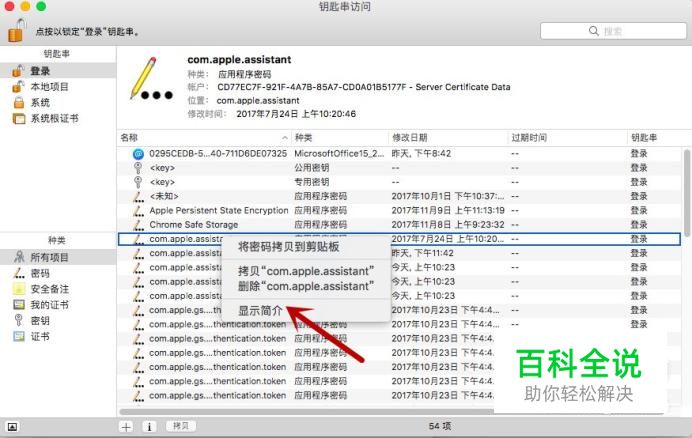The width and height of the screenshot is (692, 438).
Task: Select the <未知> row
Action: click(x=399, y=196)
